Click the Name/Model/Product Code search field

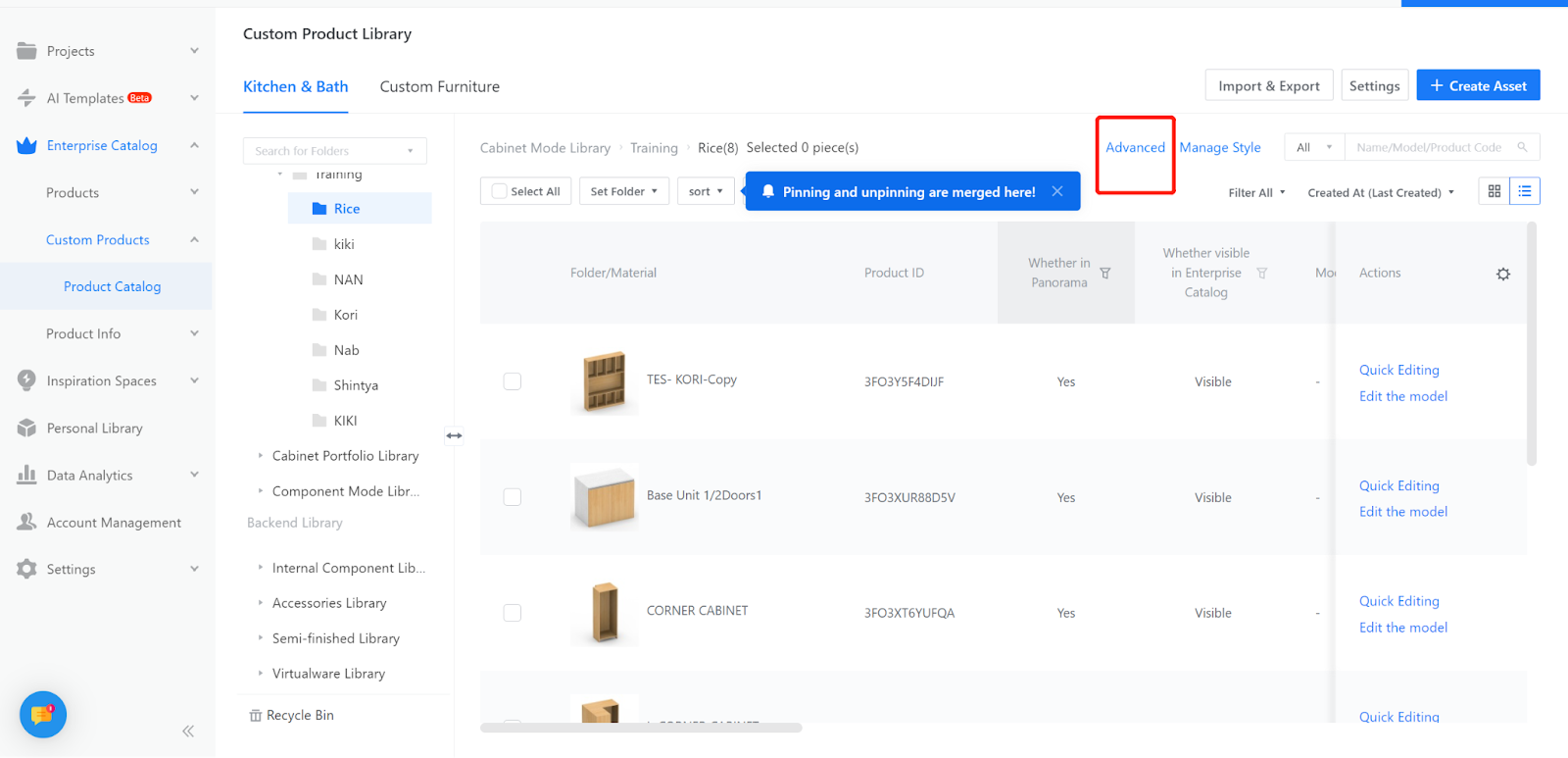point(1430,147)
